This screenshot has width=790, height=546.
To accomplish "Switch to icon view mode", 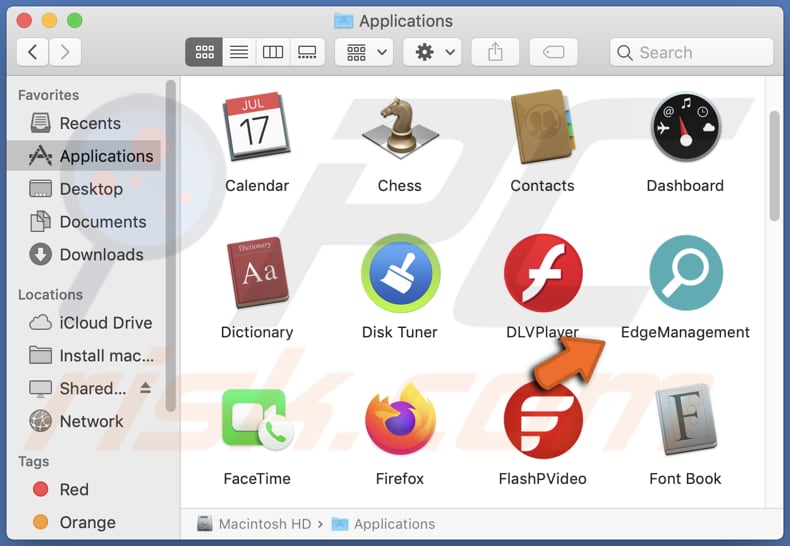I will pyautogui.click(x=205, y=52).
